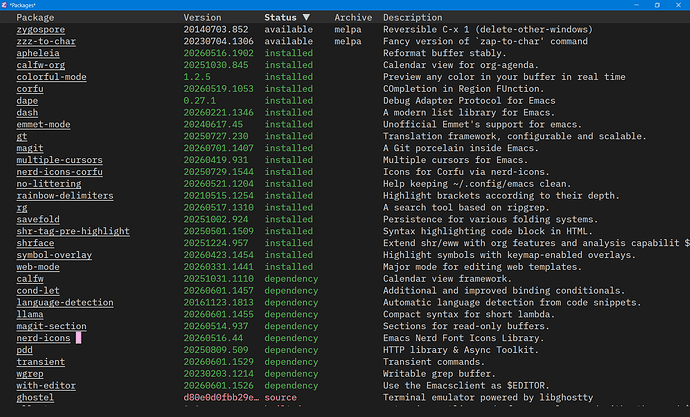Click the melpa archive for zzz-to-char
The image size is (690, 417).
click(348, 41)
